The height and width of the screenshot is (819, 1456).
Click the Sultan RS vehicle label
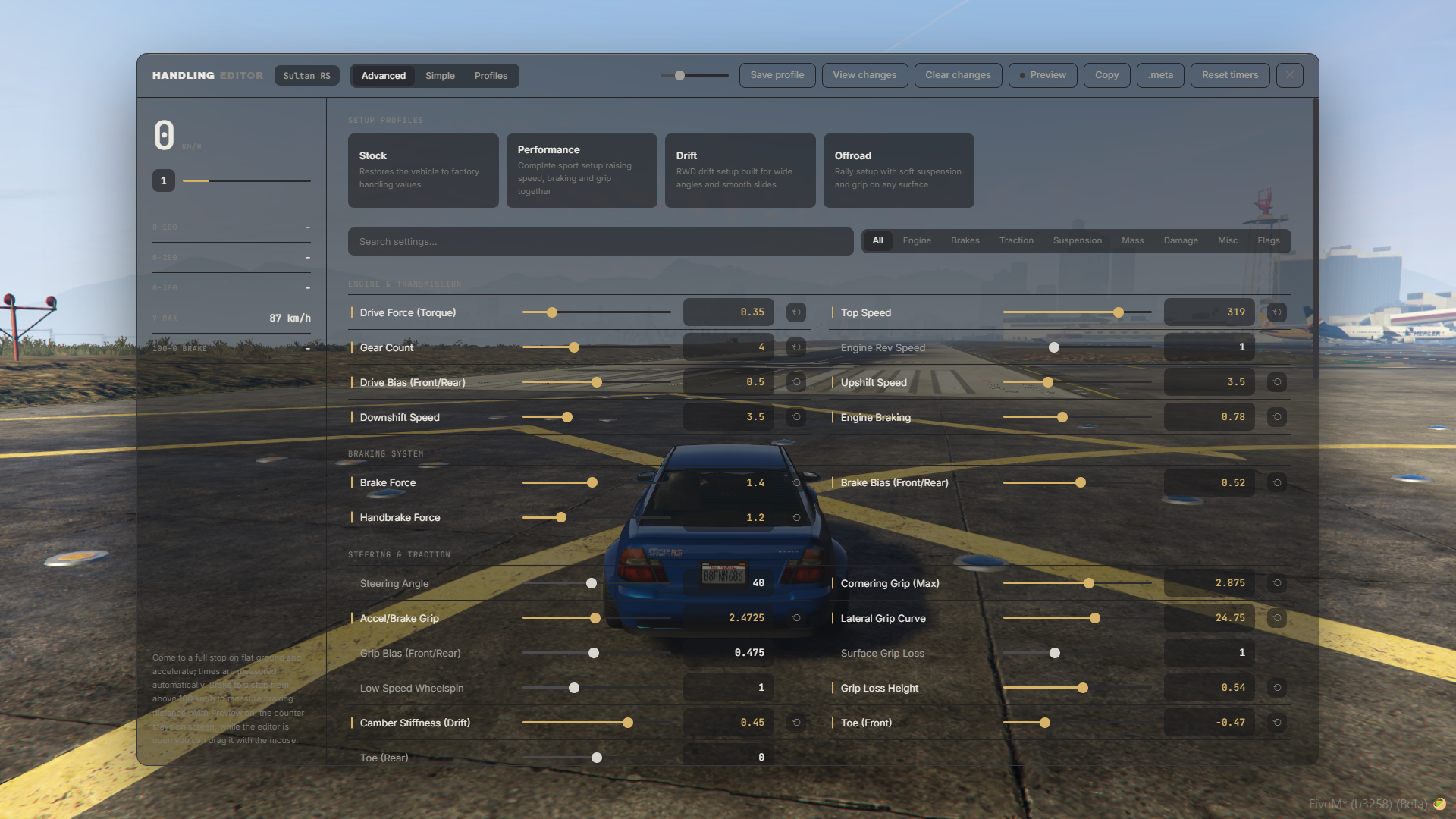[x=306, y=76]
